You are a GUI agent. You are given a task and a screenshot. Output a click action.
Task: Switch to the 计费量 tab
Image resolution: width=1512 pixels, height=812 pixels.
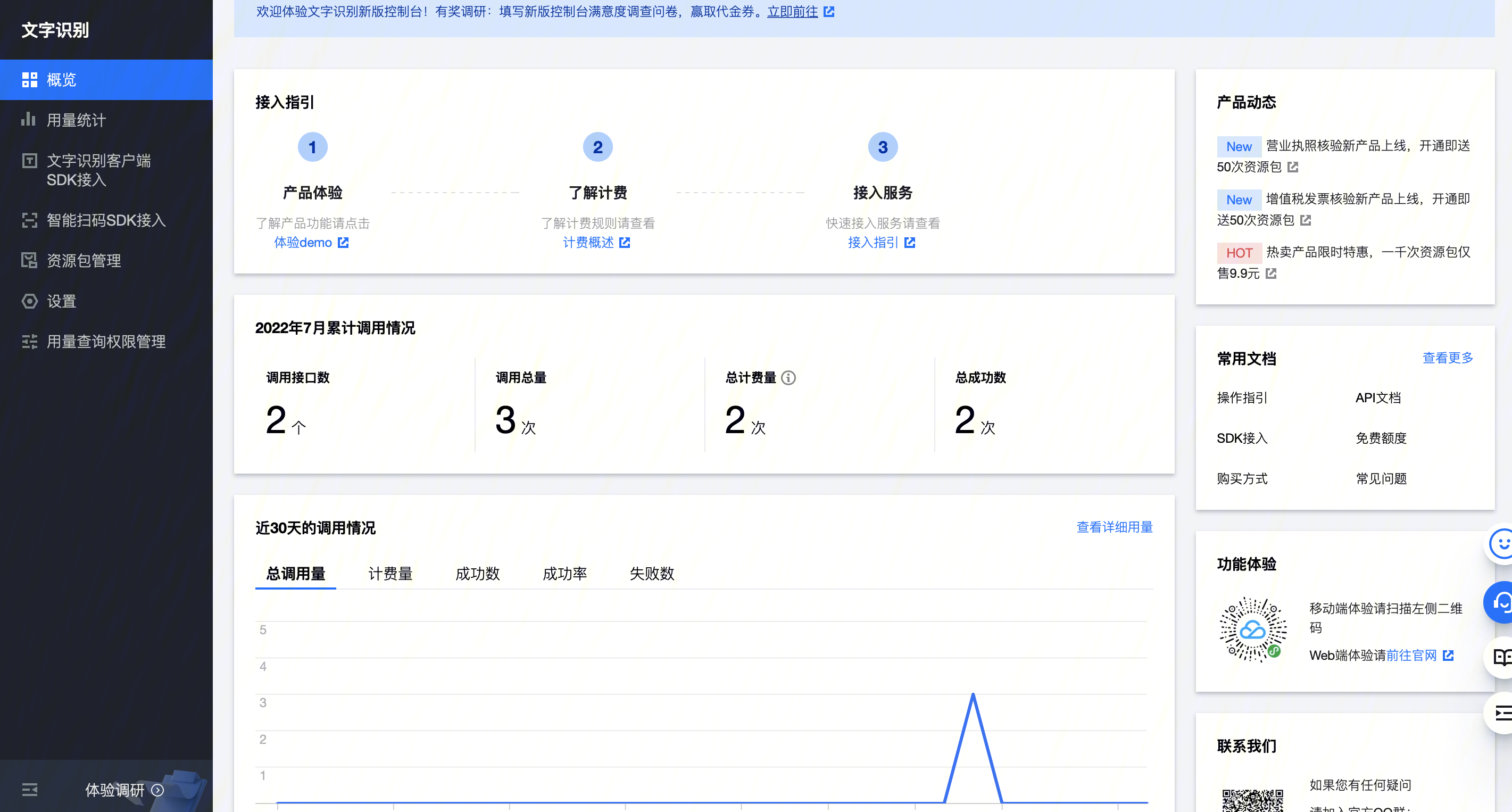click(x=391, y=574)
